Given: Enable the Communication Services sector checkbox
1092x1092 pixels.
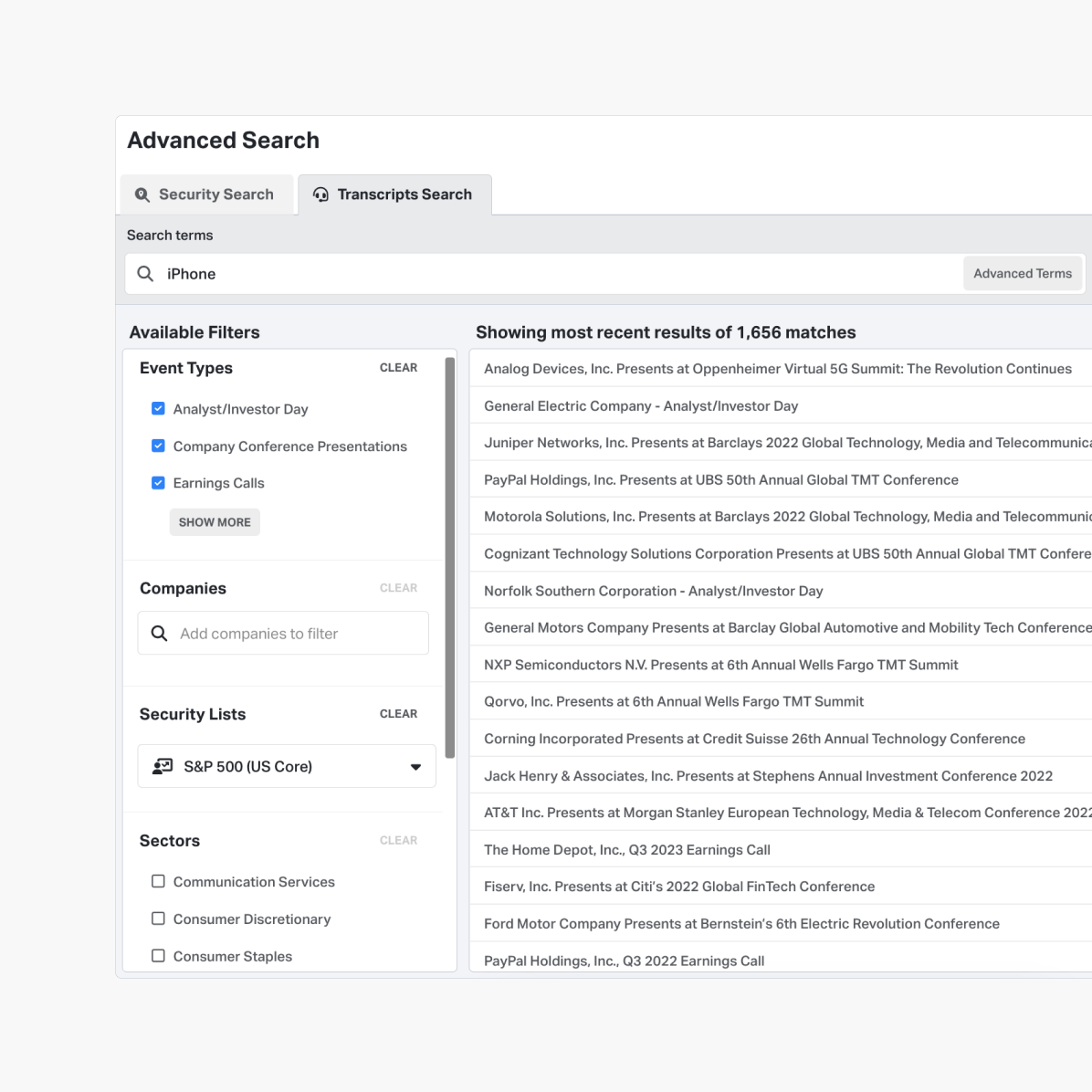Looking at the screenshot, I should (x=158, y=882).
